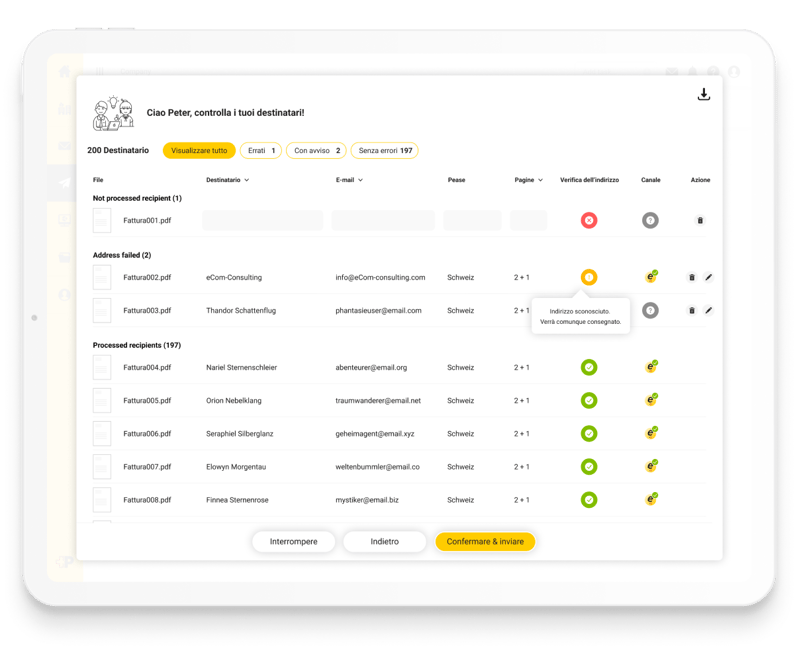Click orange warning icon for Fattura002.pdf

589,277
